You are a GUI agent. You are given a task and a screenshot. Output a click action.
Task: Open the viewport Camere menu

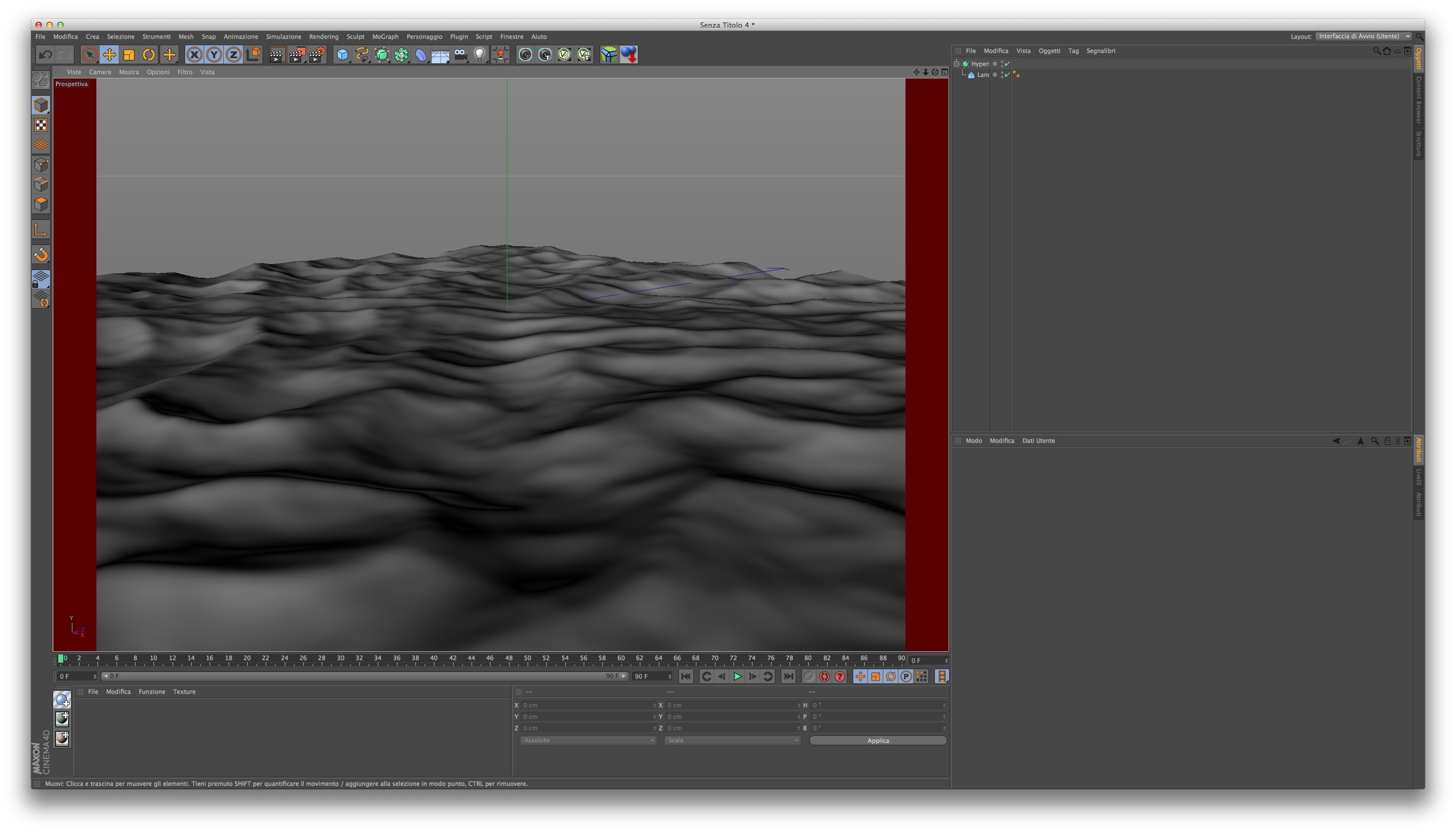(100, 72)
